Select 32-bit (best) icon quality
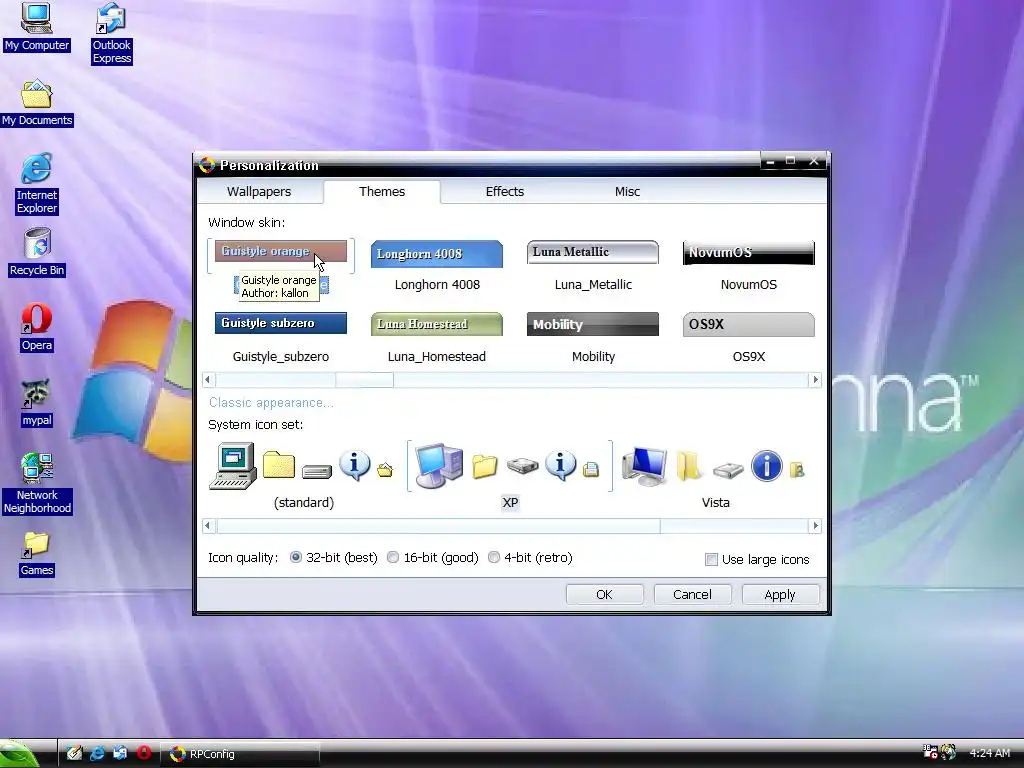The height and width of the screenshot is (768, 1024). pos(333,558)
